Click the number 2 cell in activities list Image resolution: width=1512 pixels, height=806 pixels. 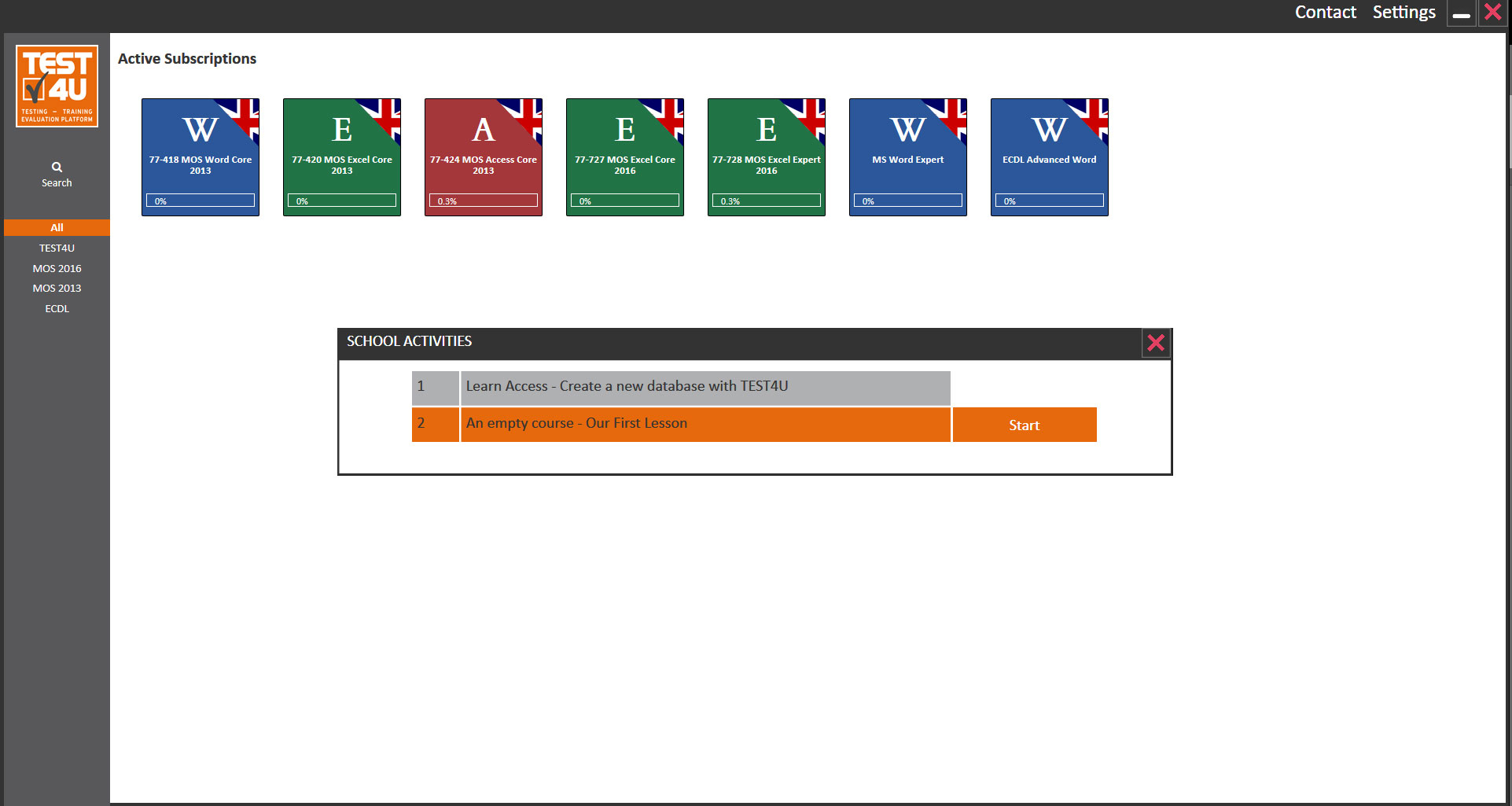point(436,424)
